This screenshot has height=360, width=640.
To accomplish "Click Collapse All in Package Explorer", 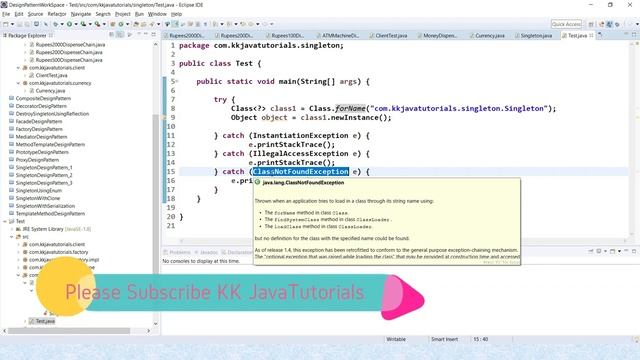I will pos(111,35).
